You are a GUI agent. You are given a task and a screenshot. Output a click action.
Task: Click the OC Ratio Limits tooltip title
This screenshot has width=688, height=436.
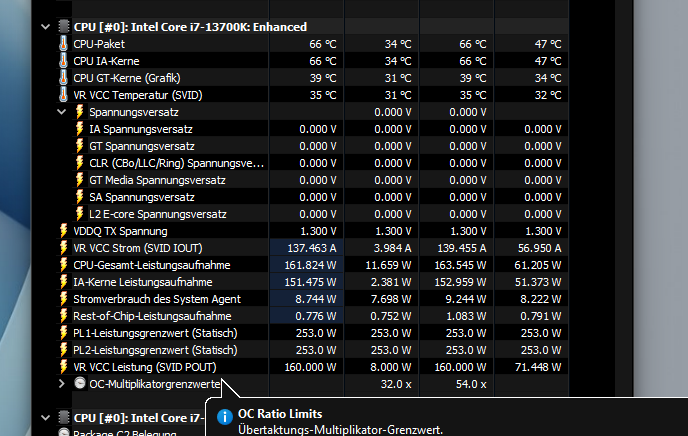(x=280, y=414)
